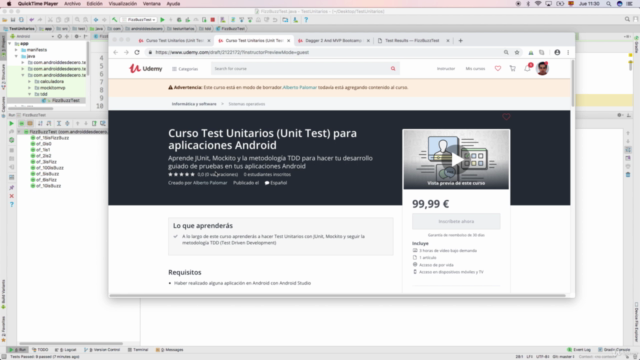The image size is (640, 360).
Task: Select the of_100isBuzz test result
Action: point(49,168)
